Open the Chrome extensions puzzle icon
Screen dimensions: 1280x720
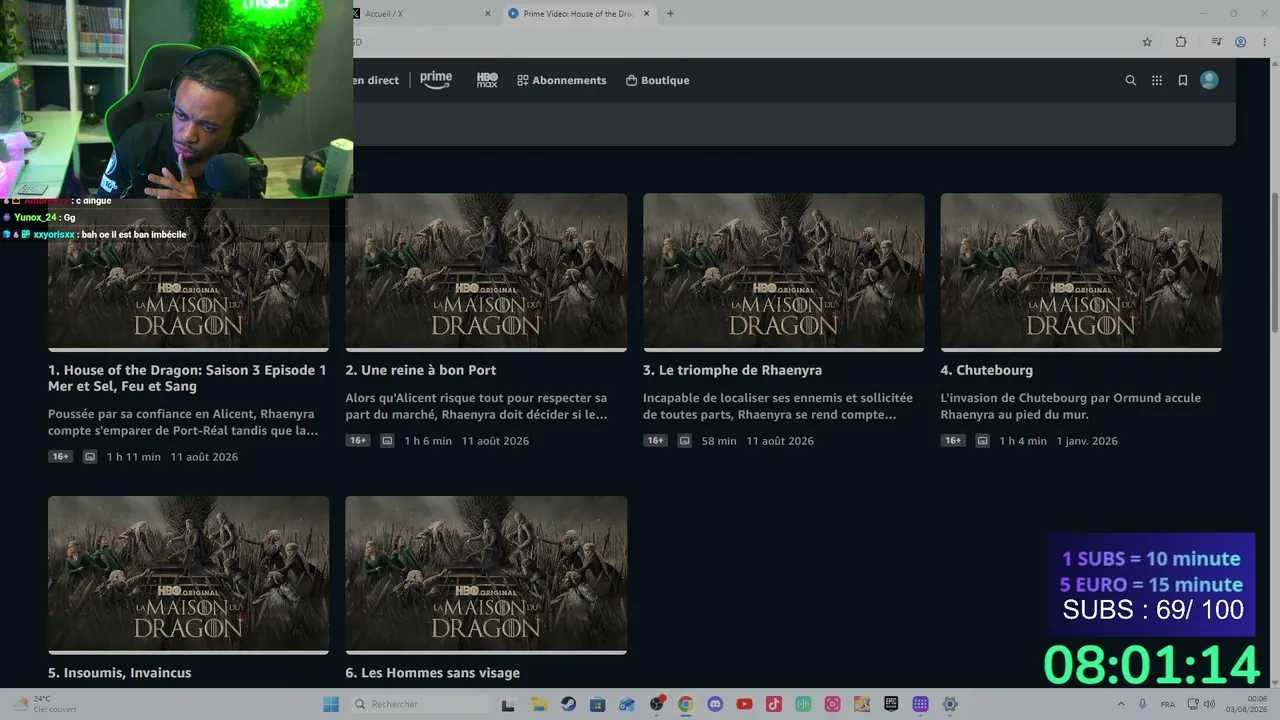click(x=1181, y=42)
